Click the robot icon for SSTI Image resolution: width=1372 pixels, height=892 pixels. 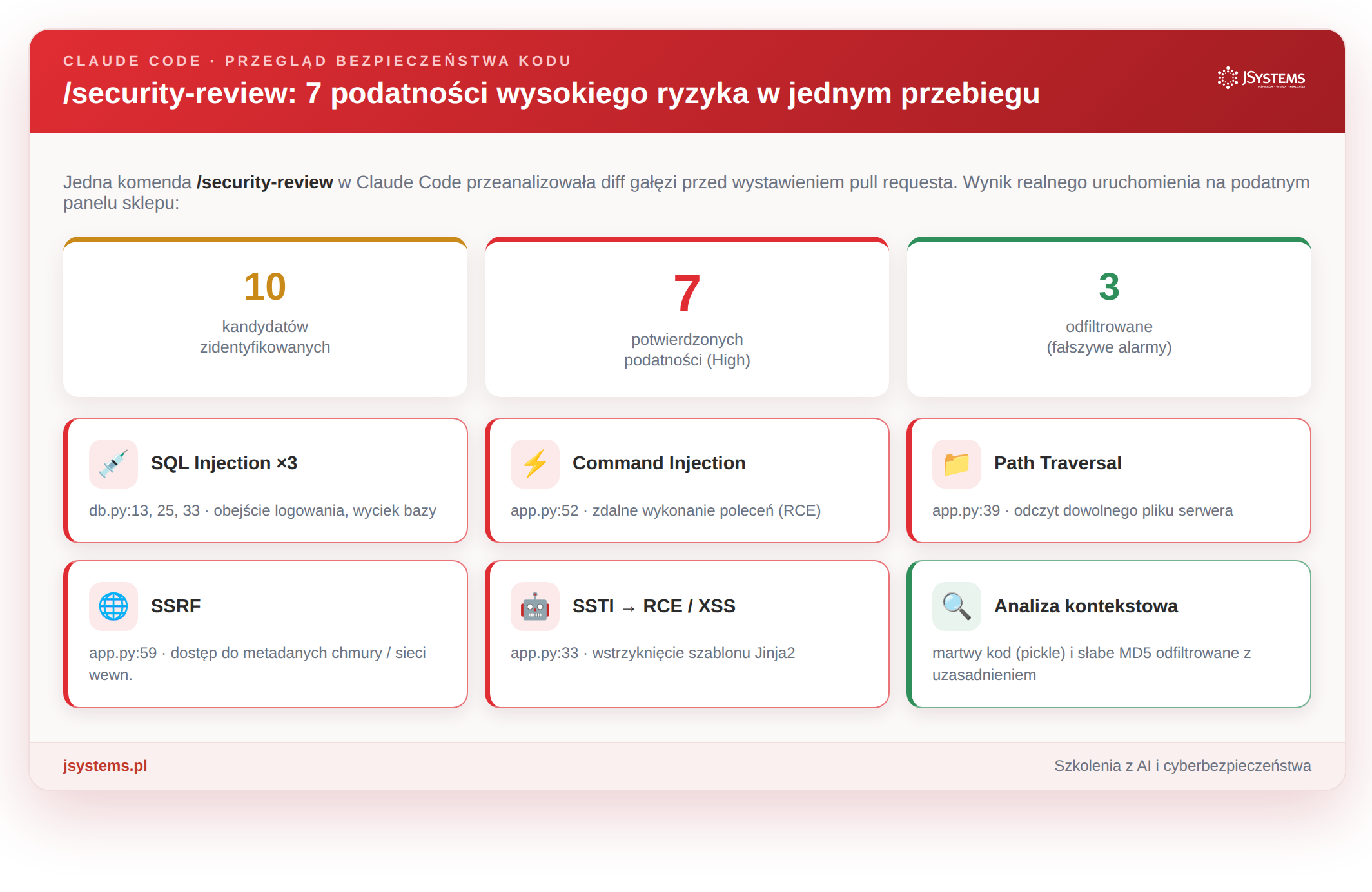click(x=535, y=606)
